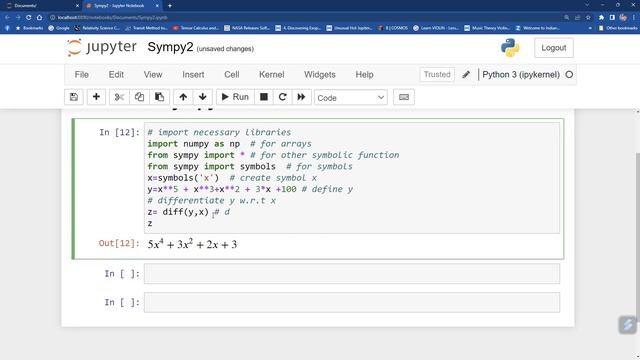Open the View menu
Viewport: 640px width, 360px height.
[153, 75]
